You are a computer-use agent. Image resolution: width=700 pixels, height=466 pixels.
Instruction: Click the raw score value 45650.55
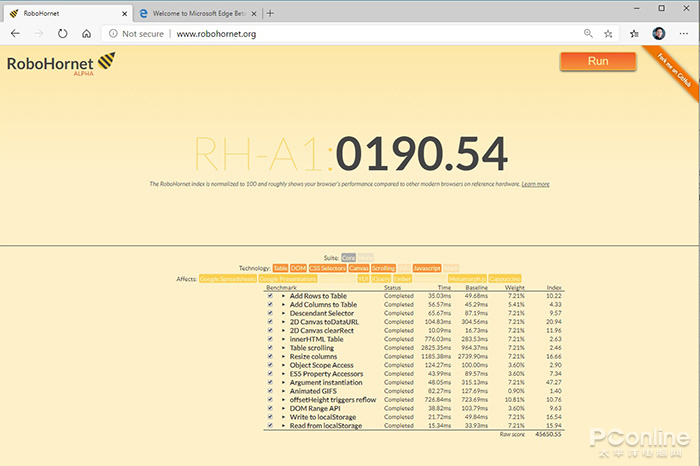(x=548, y=434)
